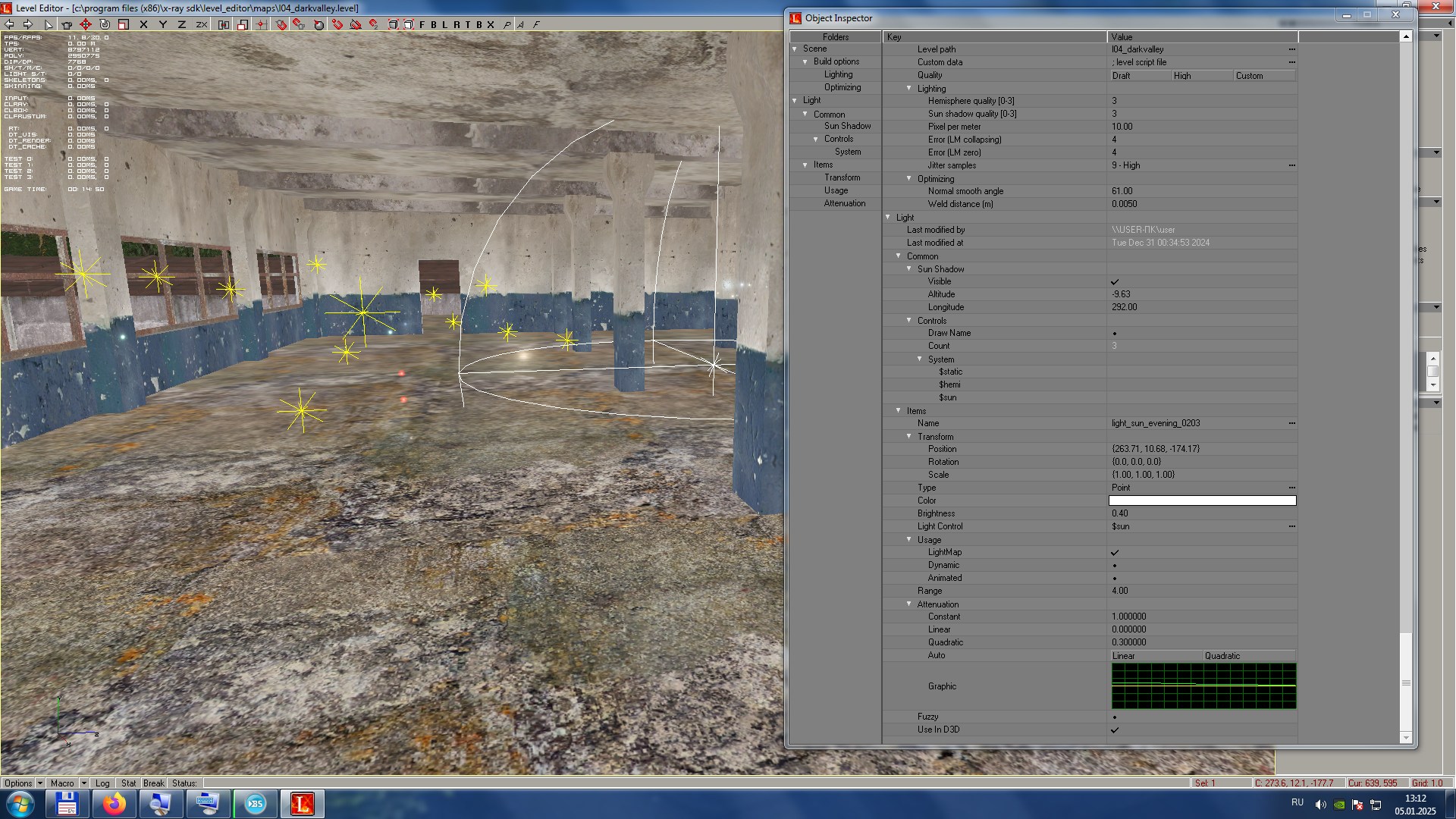Open the Macro menu
This screenshot has width=1456, height=819.
tap(62, 783)
